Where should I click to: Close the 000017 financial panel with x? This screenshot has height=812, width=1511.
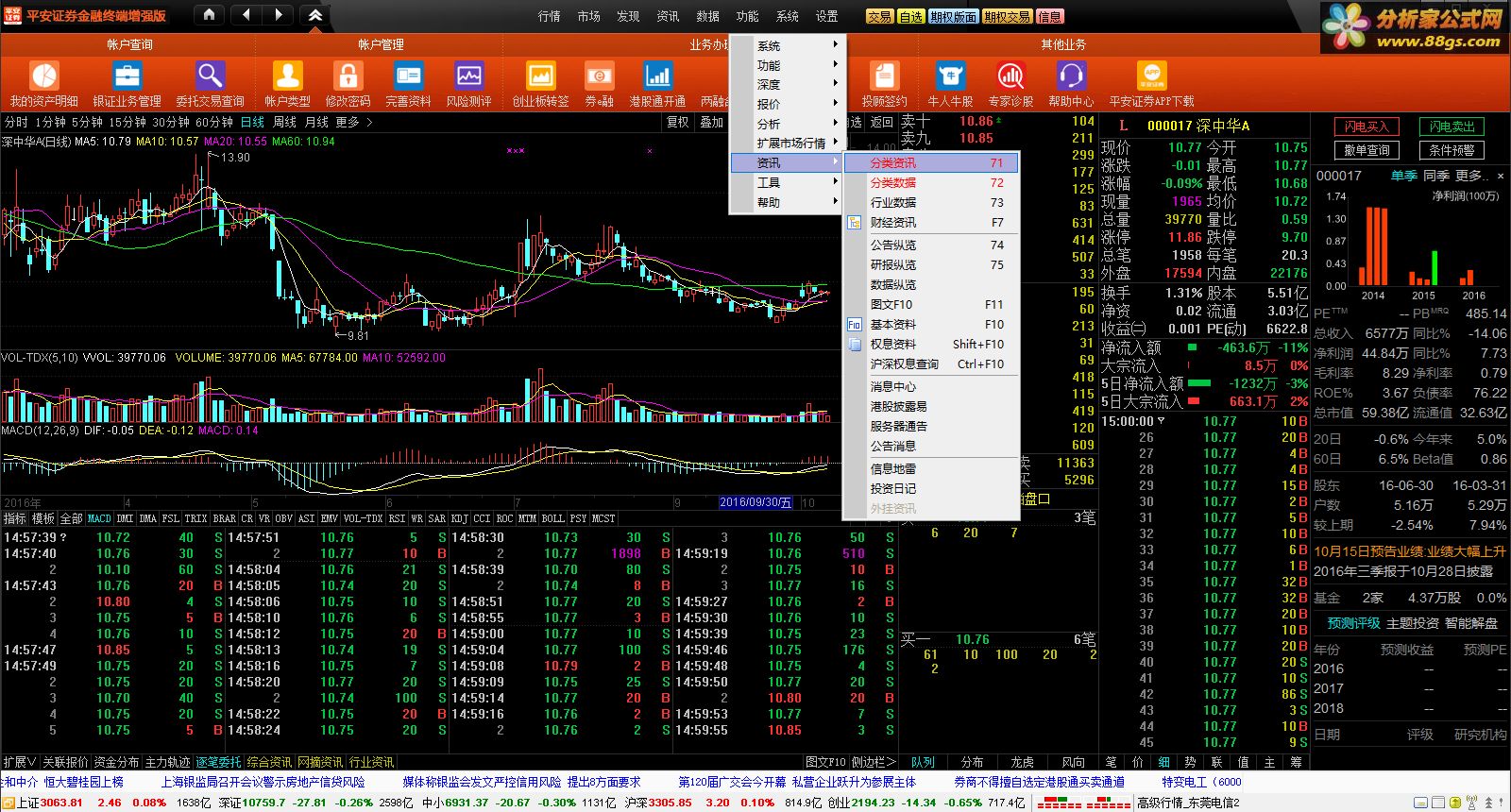[x=1501, y=176]
